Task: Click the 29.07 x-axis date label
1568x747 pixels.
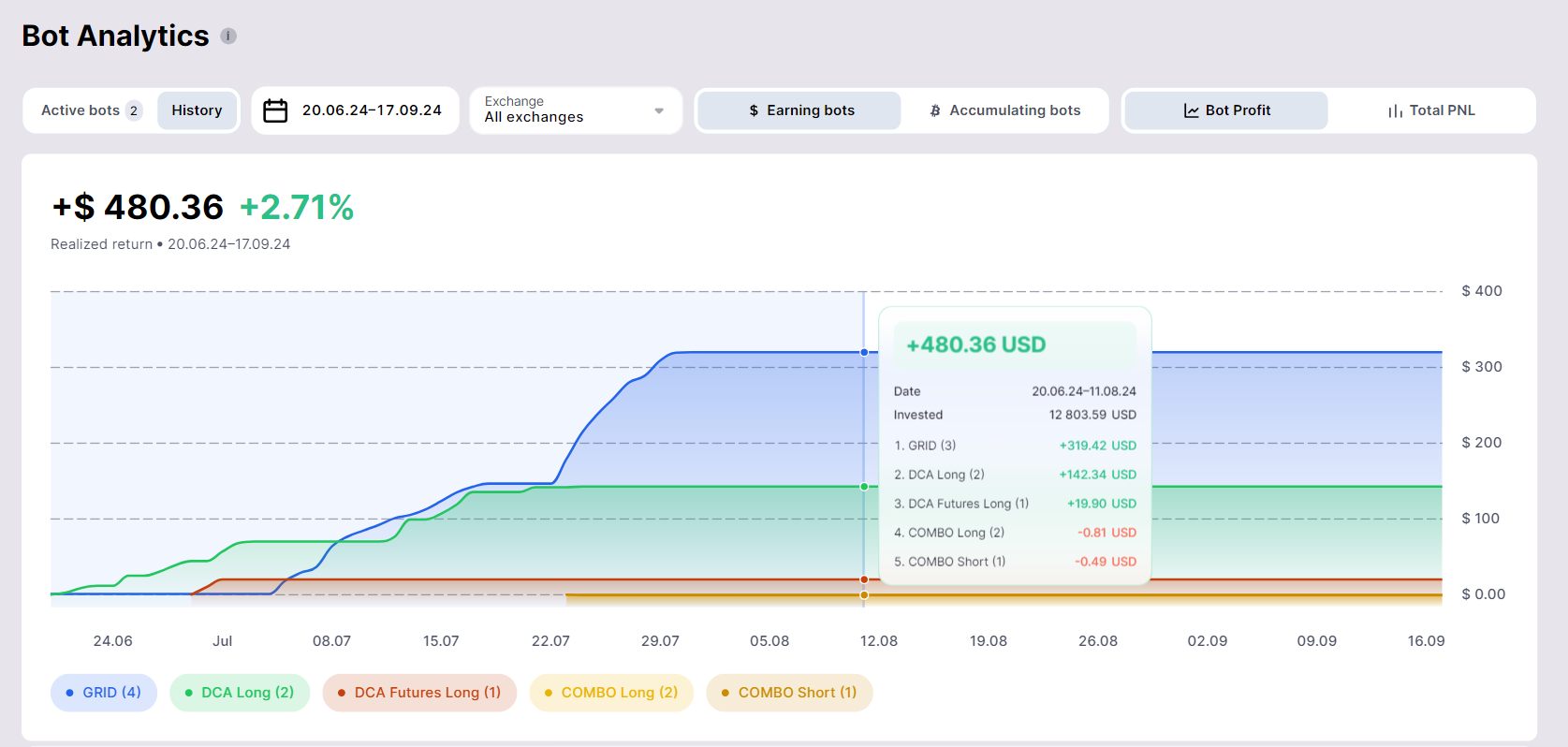Action: 660,641
